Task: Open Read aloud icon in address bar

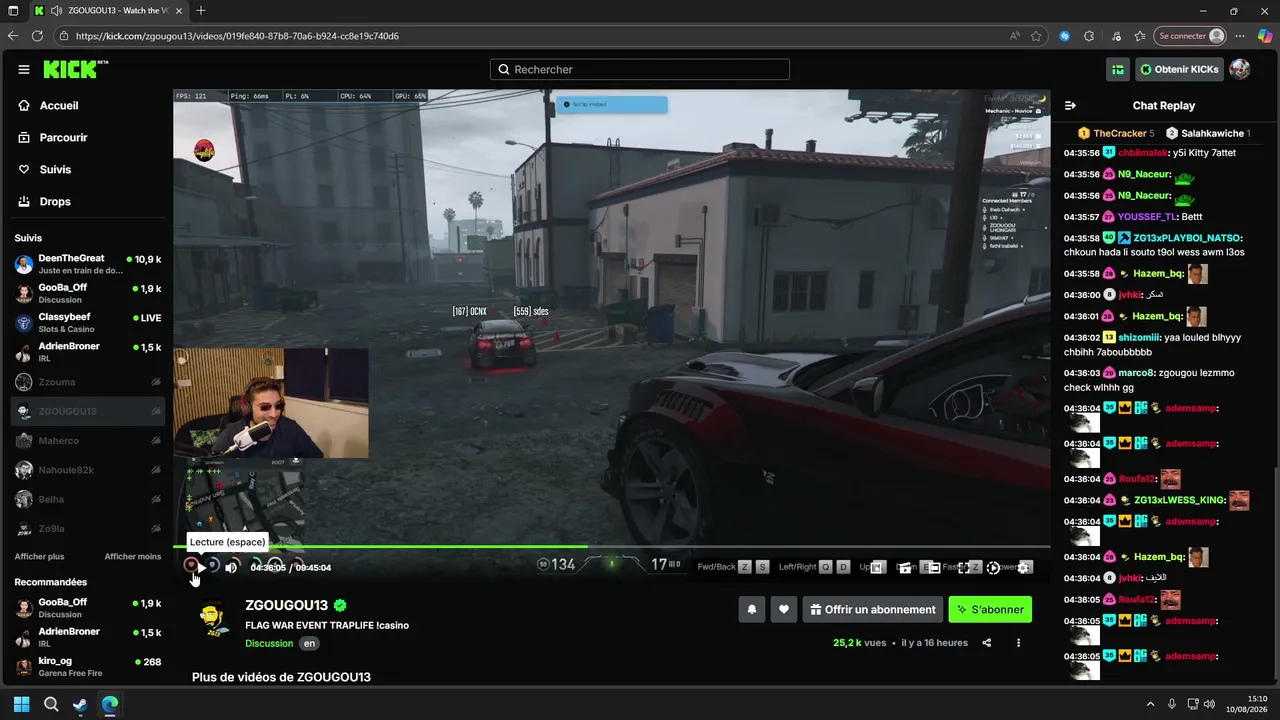Action: click(1015, 36)
